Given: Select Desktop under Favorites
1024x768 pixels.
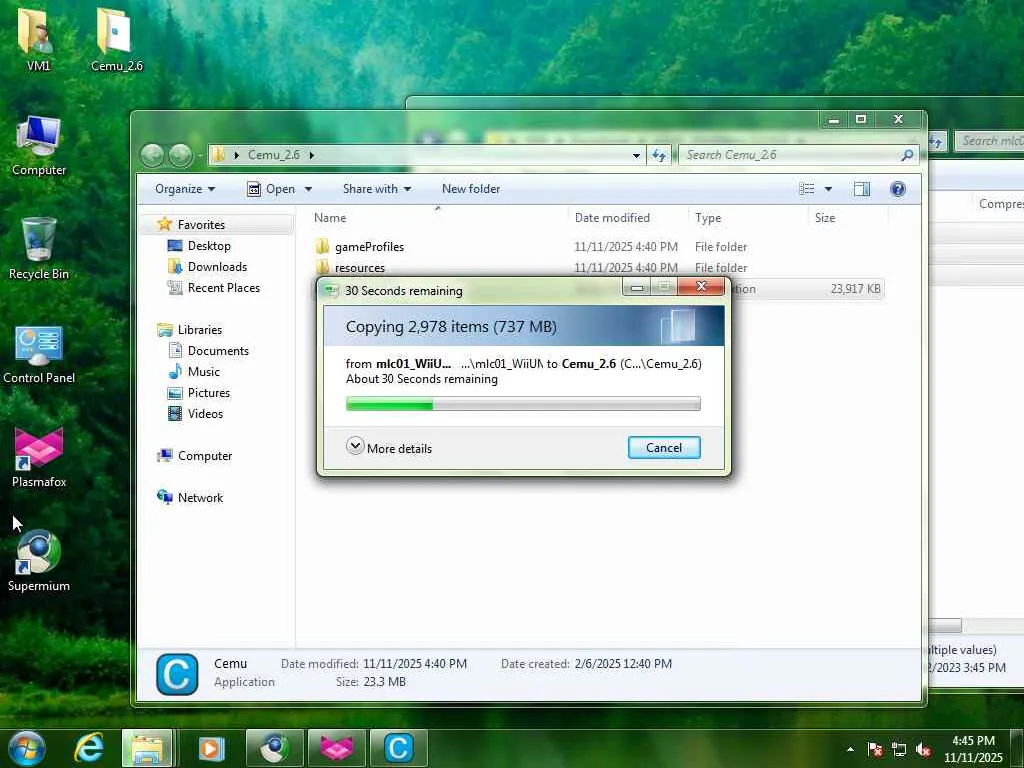Looking at the screenshot, I should 209,246.
